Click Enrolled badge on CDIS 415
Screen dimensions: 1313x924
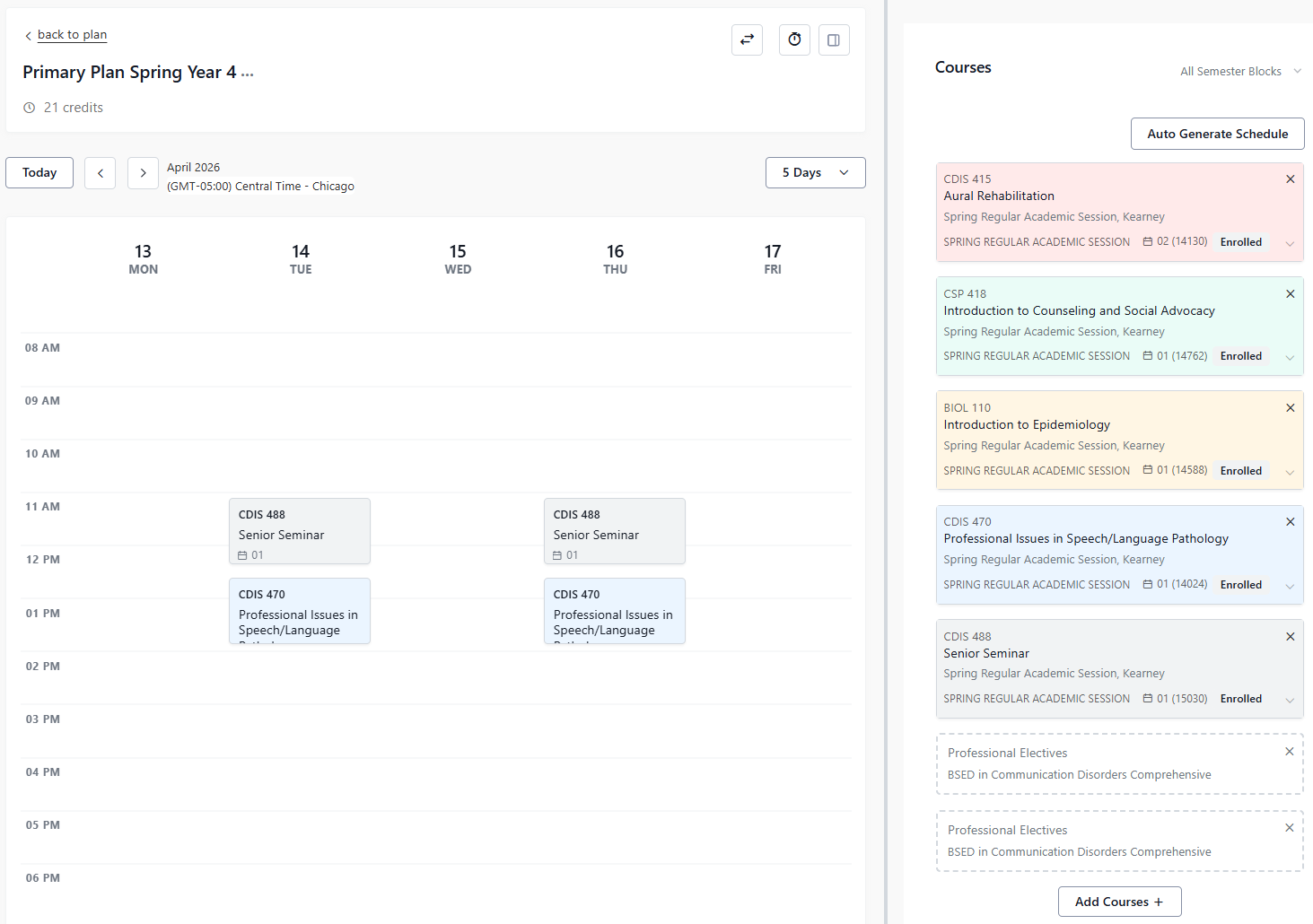[x=1241, y=242]
